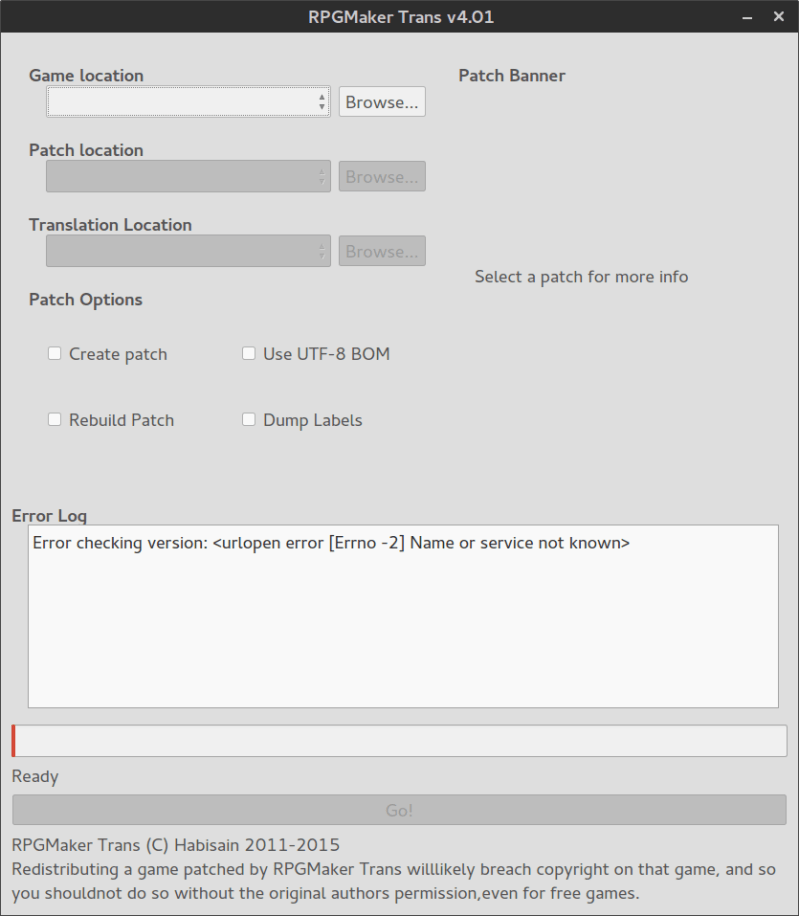
Task: Open the Game location combo box
Action: (x=188, y=102)
